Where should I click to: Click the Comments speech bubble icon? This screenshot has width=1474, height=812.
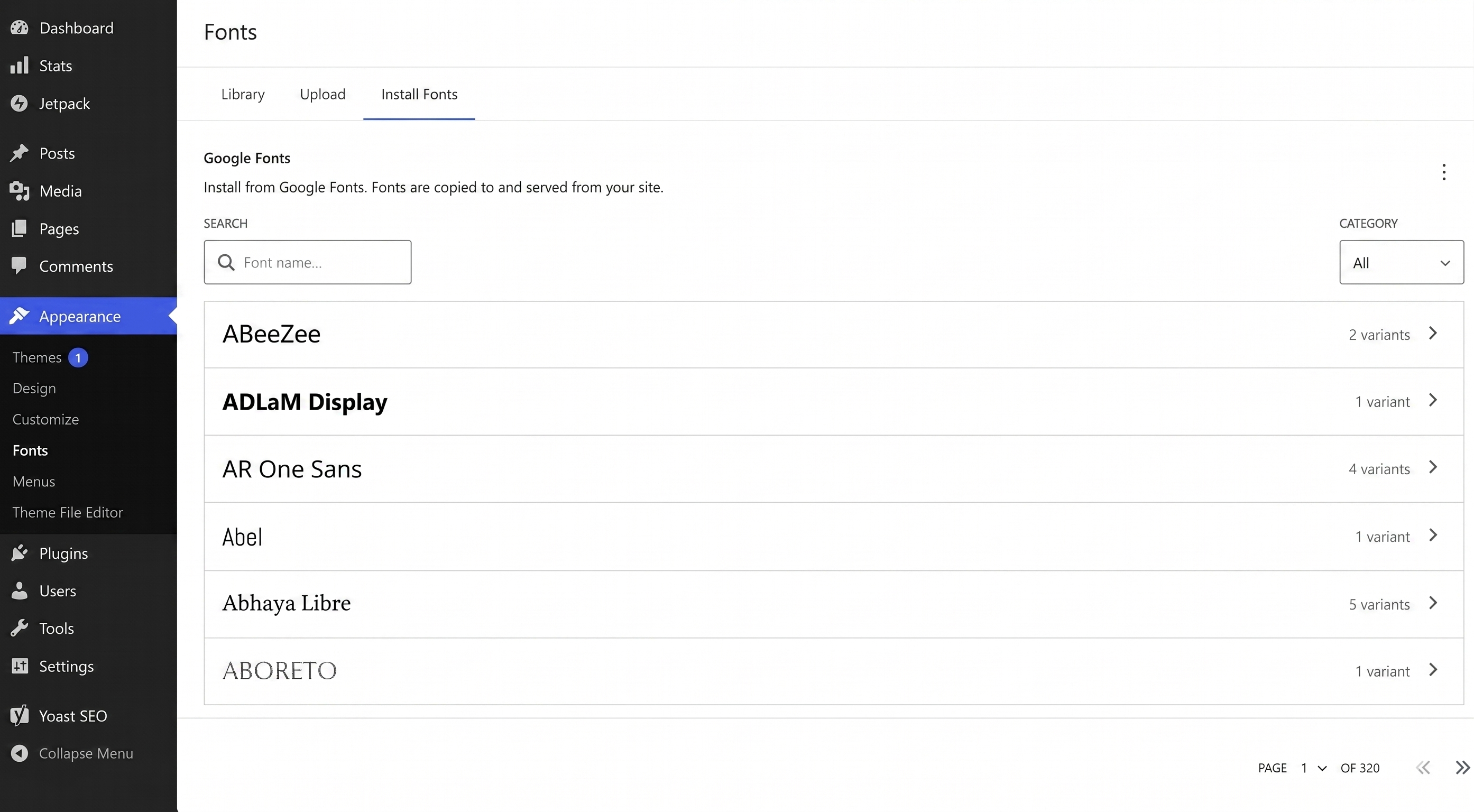[20, 266]
